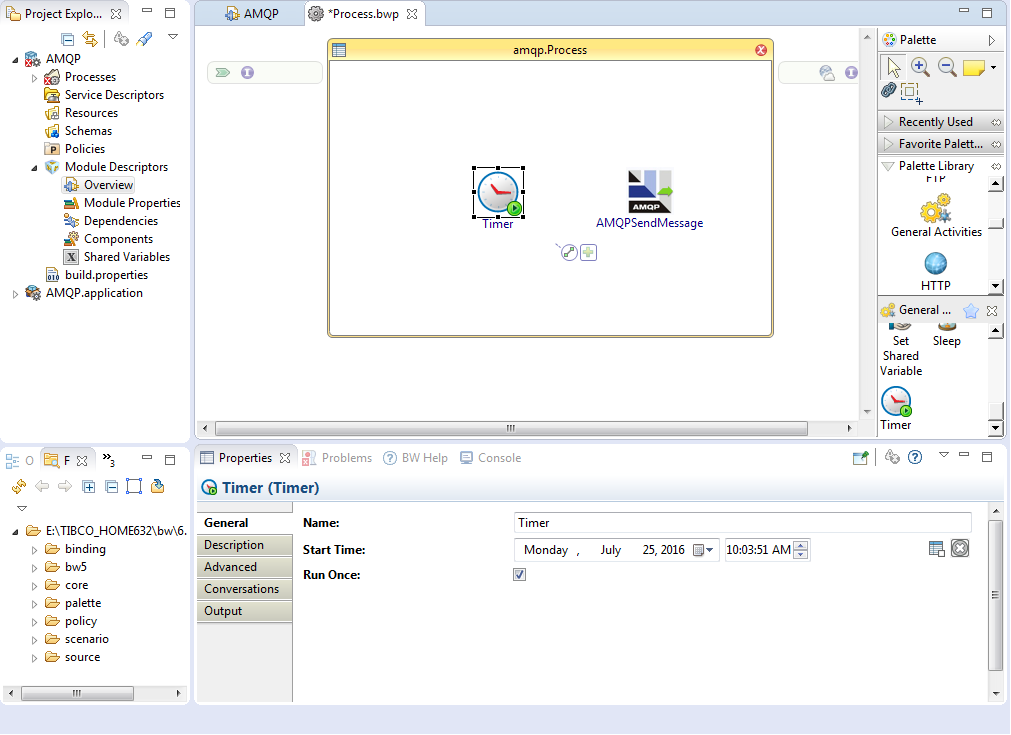1011x735 pixels.
Task: Select Shared Variables tree item
Action: coord(117,257)
